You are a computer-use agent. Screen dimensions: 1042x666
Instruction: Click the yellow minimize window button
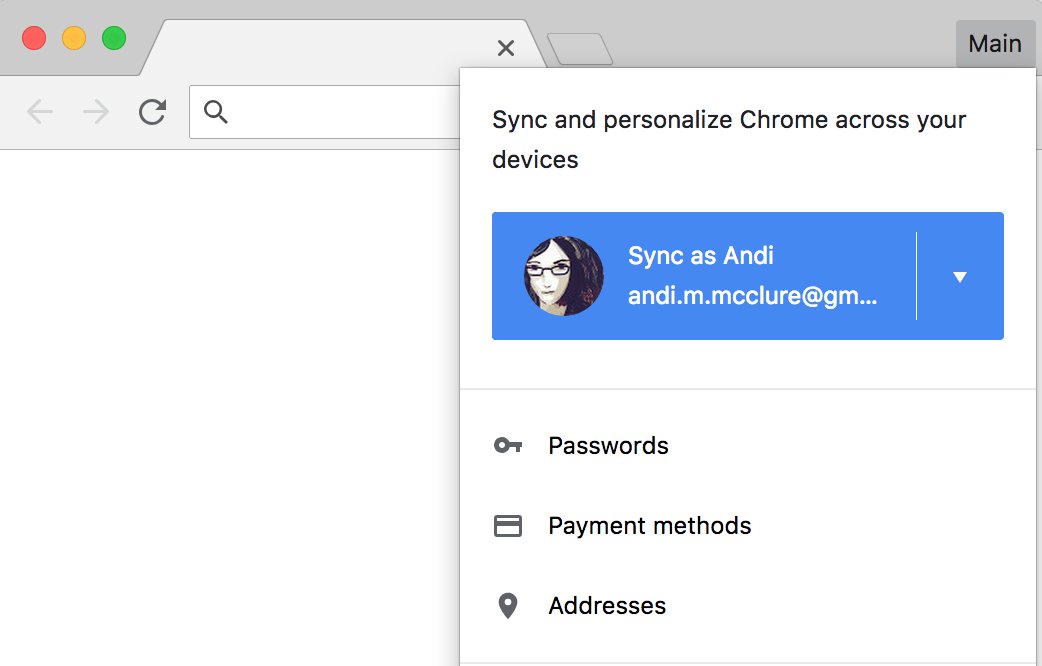click(74, 38)
